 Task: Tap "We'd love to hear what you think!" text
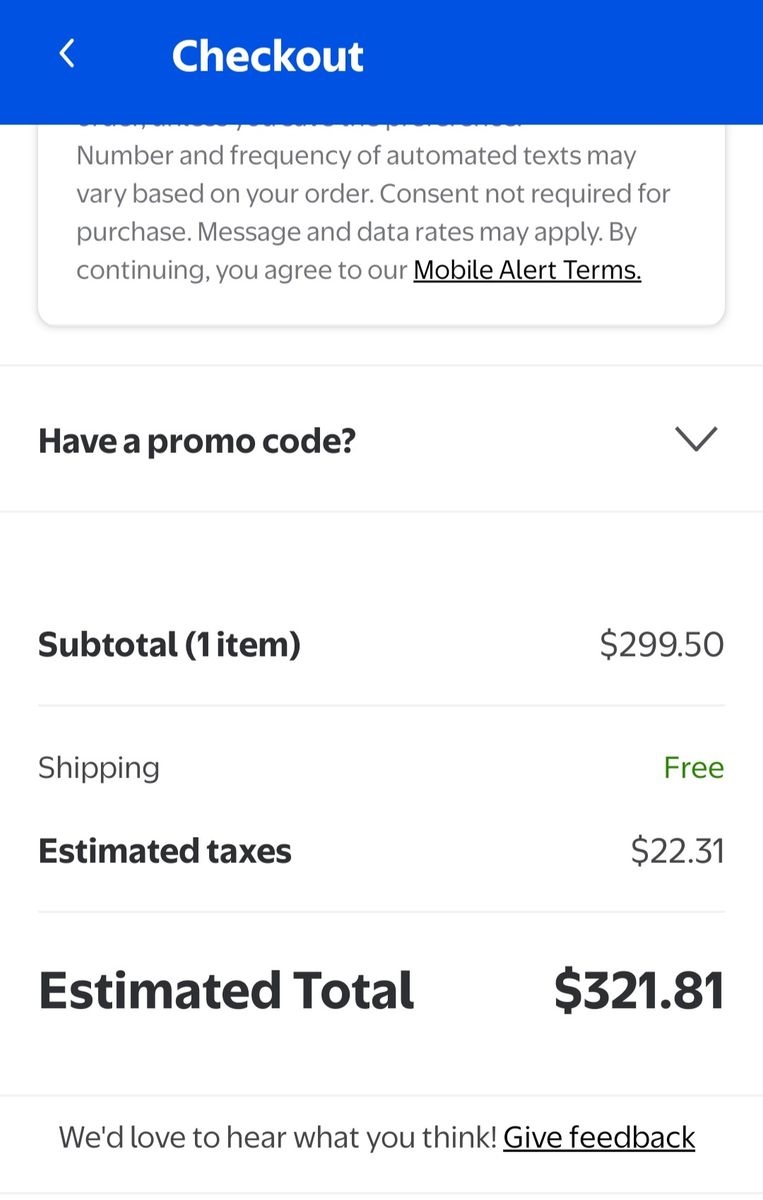coord(278,1137)
